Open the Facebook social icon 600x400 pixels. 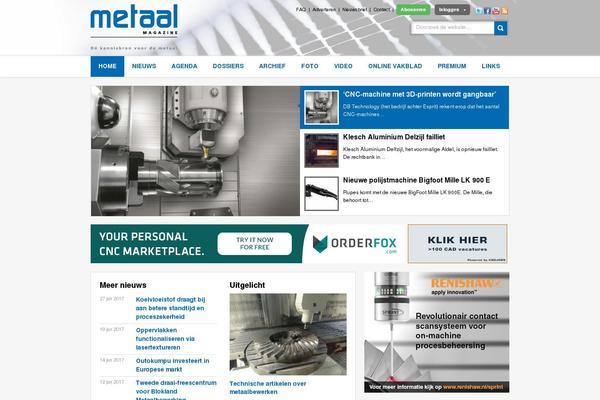pyautogui.click(x=487, y=11)
